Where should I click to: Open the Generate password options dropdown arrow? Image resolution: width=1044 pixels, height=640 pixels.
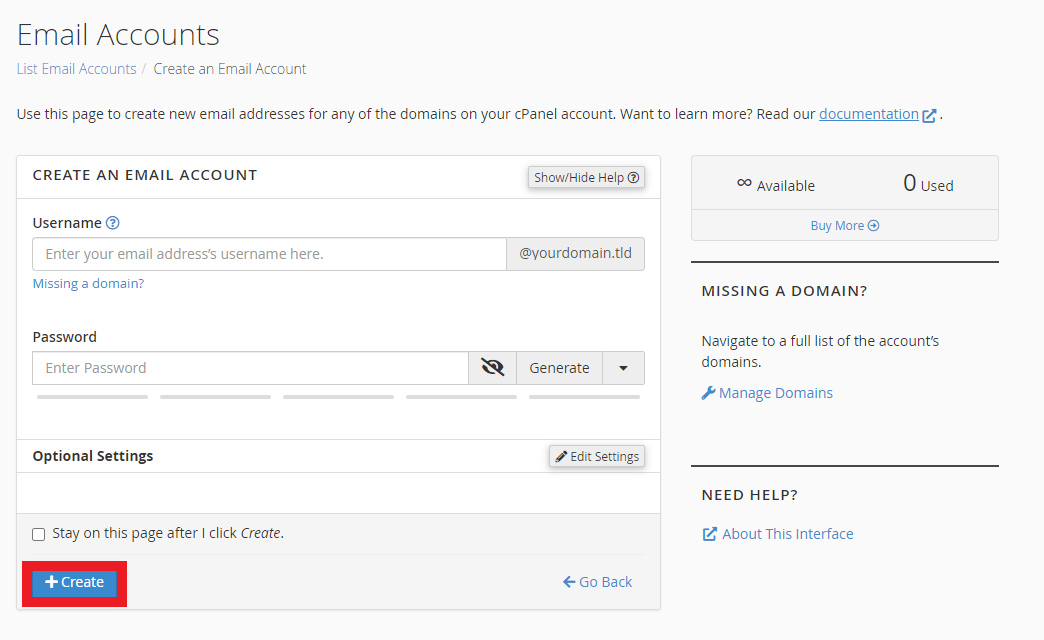point(623,368)
